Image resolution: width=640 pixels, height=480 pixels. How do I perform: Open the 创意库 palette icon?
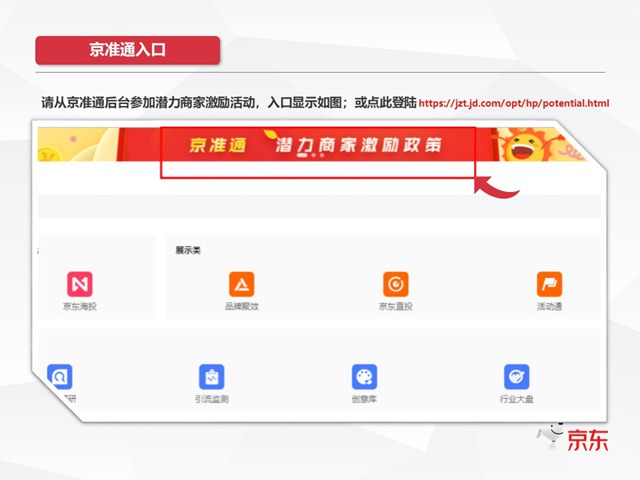point(364,377)
